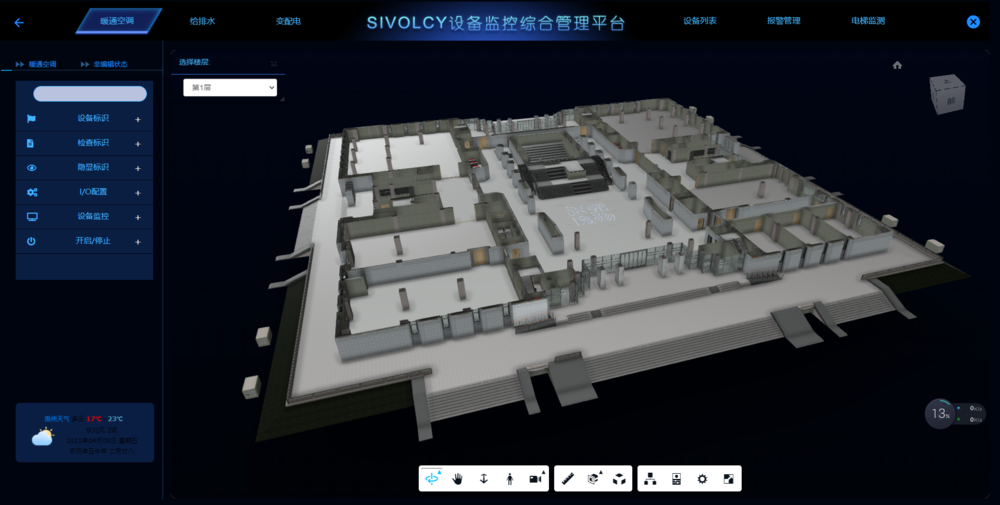Select the vertical zoom dolly tool
The height and width of the screenshot is (505, 1000).
483,479
